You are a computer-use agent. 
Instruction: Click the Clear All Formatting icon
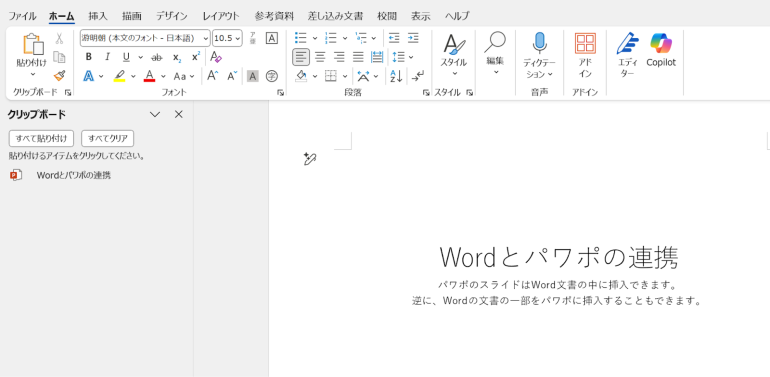point(216,57)
